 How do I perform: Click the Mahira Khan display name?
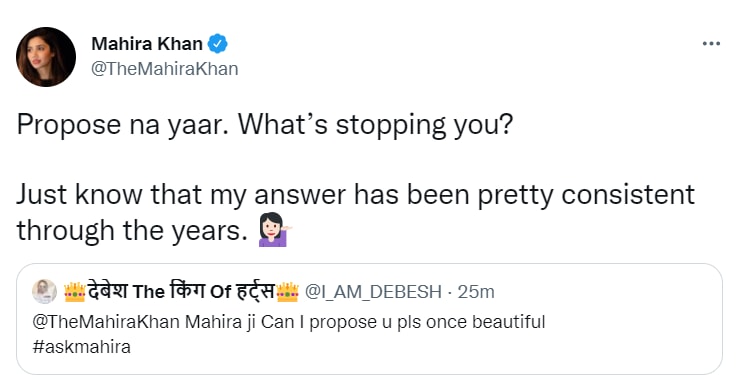pyautogui.click(x=147, y=44)
